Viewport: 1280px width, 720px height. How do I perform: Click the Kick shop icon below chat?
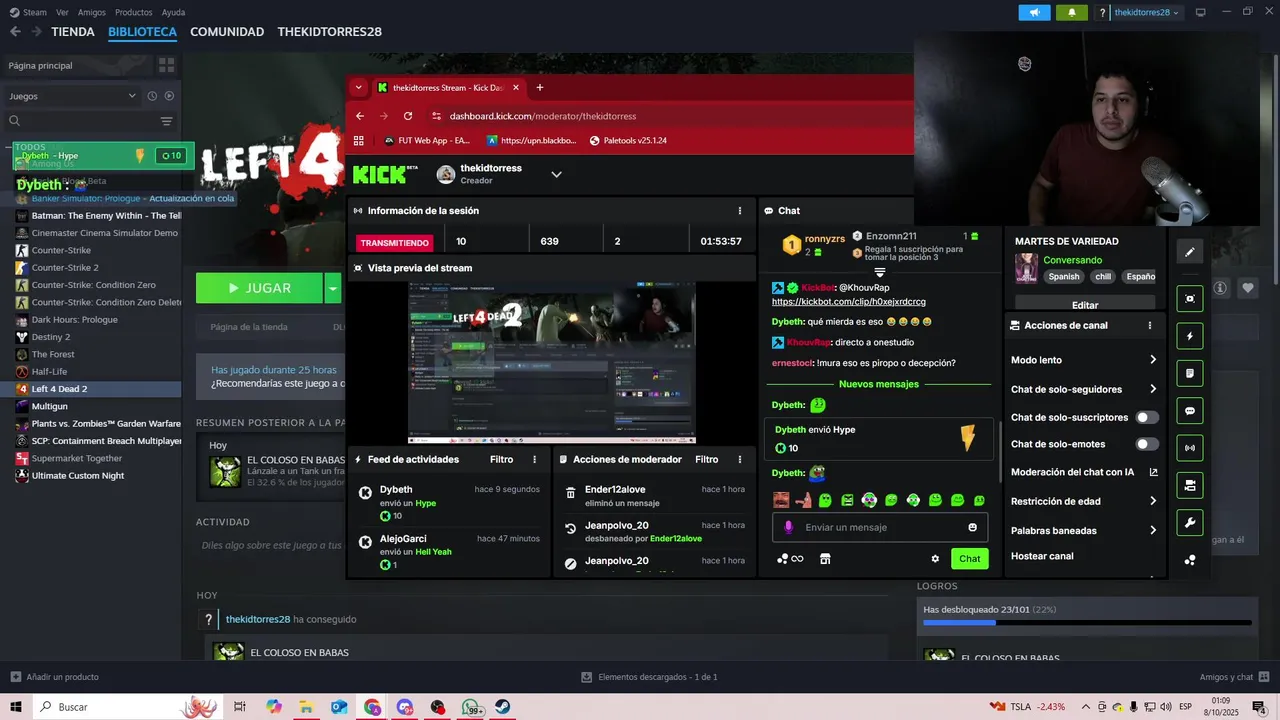click(x=825, y=559)
